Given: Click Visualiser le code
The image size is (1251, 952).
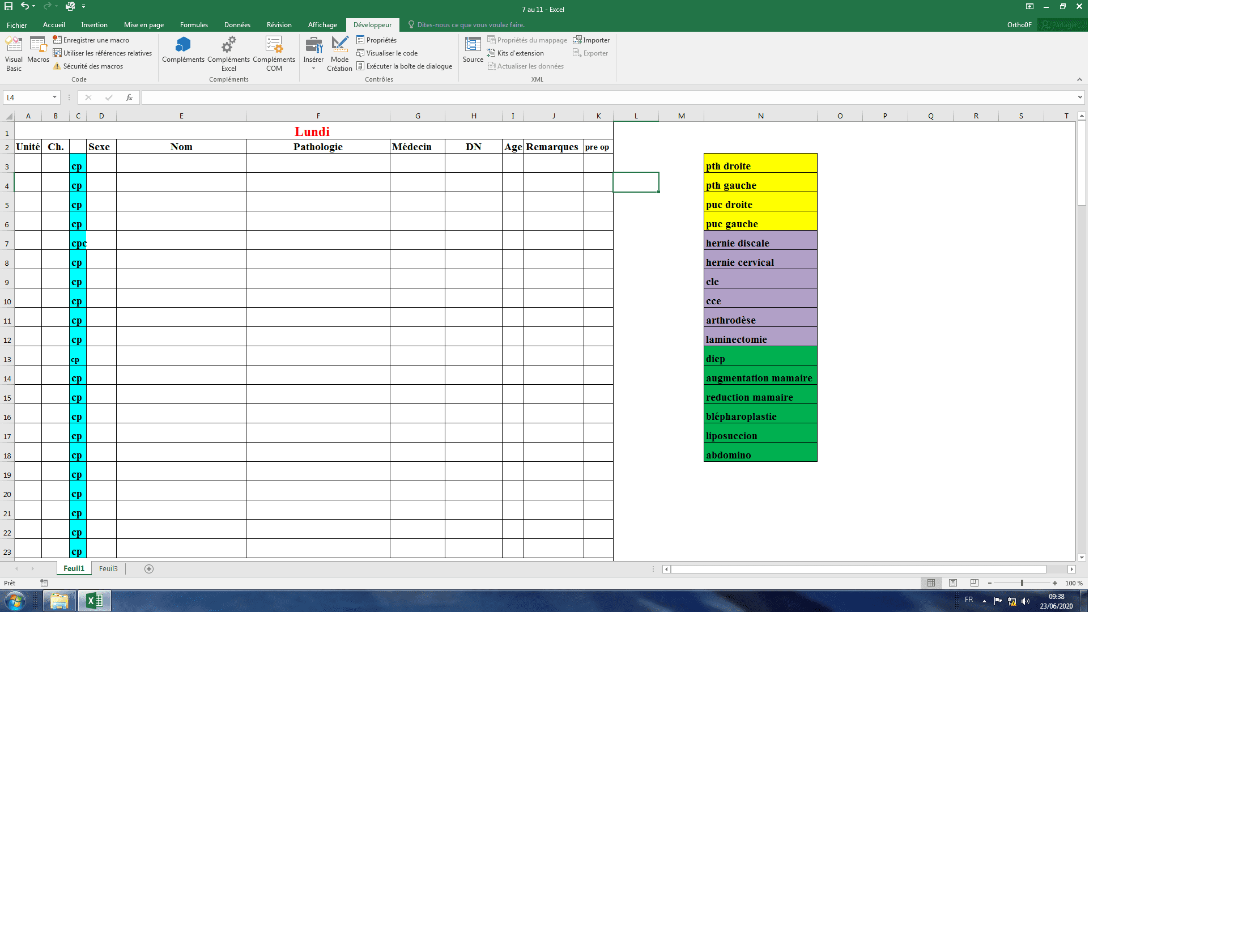Looking at the screenshot, I should point(392,53).
